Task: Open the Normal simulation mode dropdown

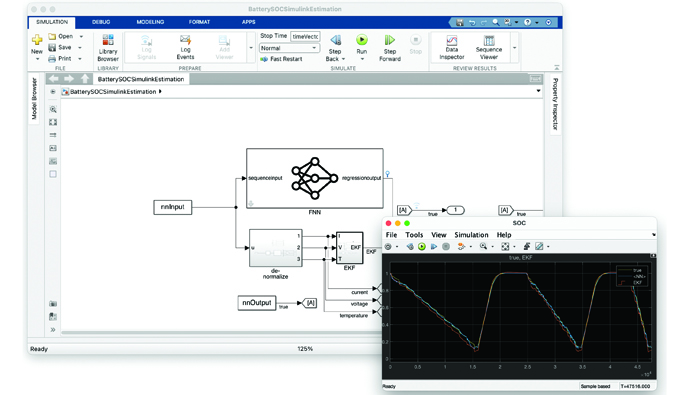Action: (x=289, y=48)
